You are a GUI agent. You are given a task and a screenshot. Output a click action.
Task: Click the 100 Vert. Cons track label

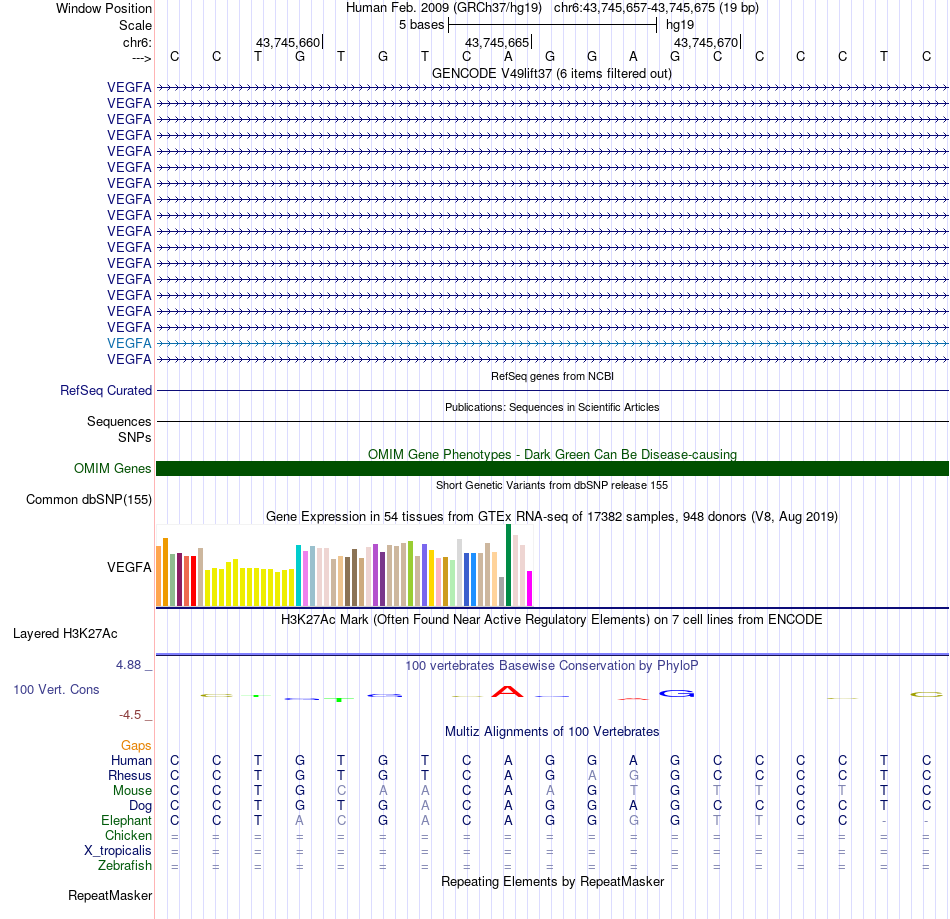[x=56, y=689]
